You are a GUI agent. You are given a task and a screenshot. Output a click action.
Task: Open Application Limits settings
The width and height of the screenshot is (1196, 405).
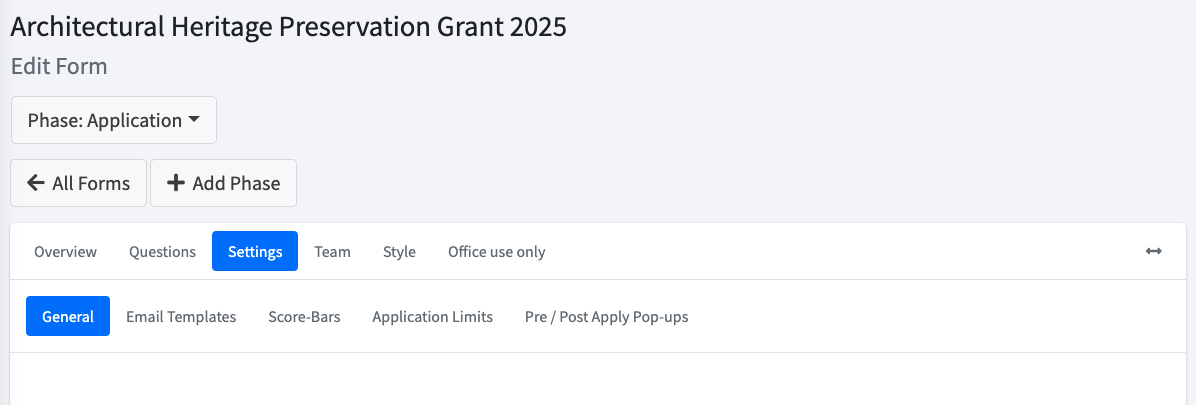(x=432, y=316)
